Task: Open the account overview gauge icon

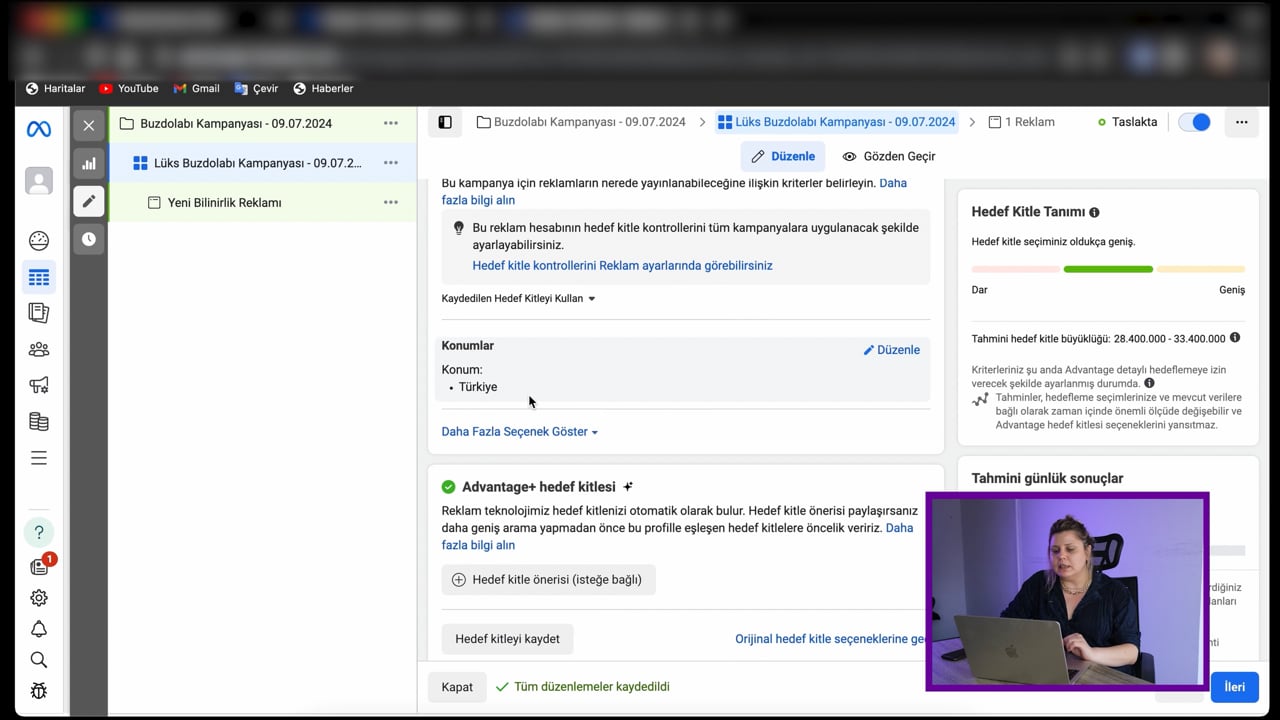Action: point(39,240)
